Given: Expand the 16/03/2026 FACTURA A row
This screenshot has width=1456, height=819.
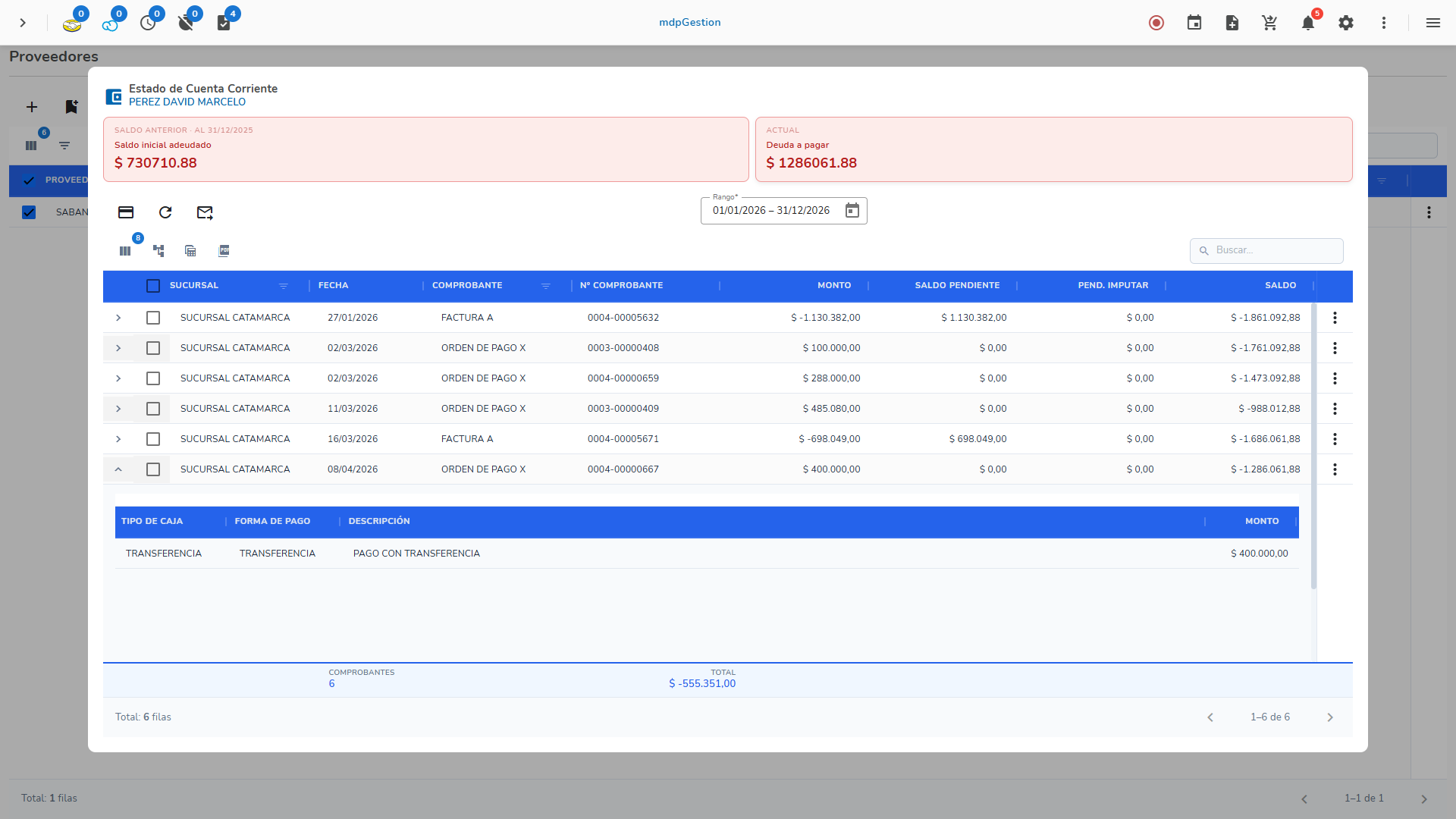Looking at the screenshot, I should pos(118,439).
